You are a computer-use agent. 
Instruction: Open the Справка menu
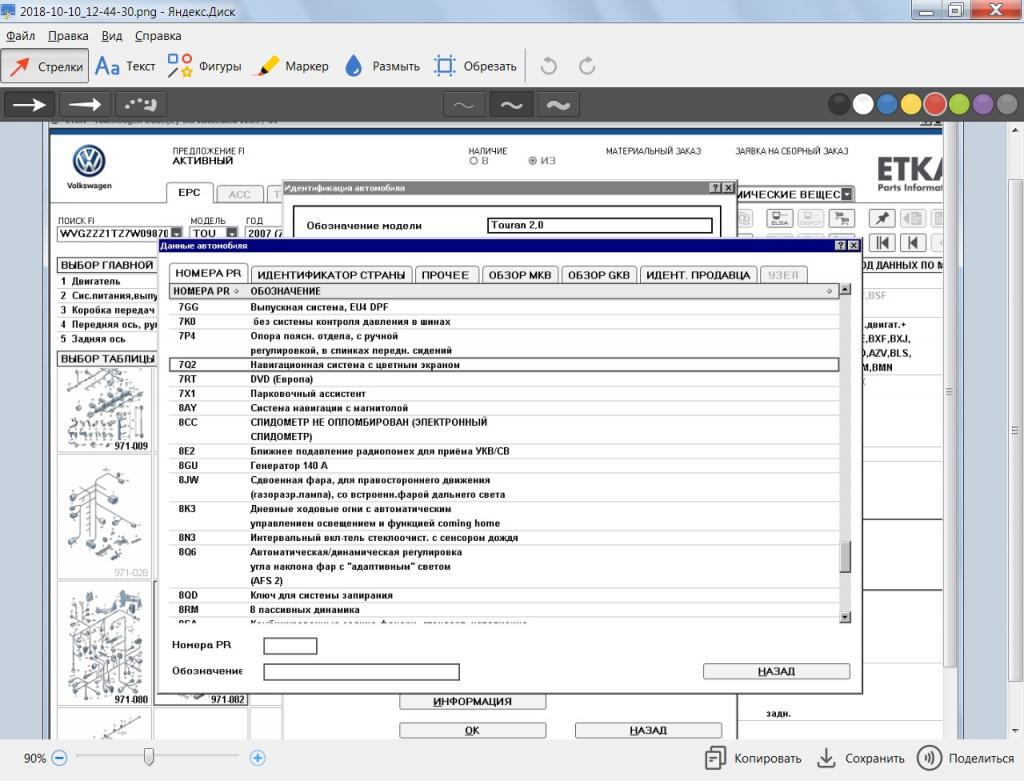pyautogui.click(x=158, y=36)
